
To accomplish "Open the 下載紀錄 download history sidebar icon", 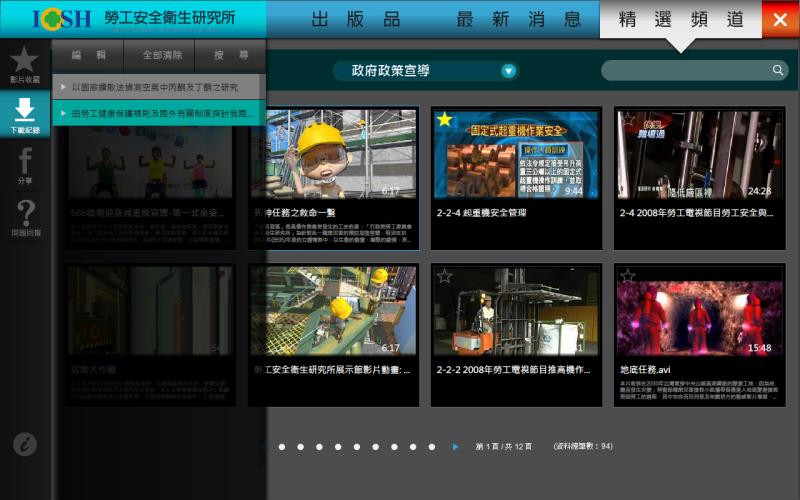I will pyautogui.click(x=24, y=115).
